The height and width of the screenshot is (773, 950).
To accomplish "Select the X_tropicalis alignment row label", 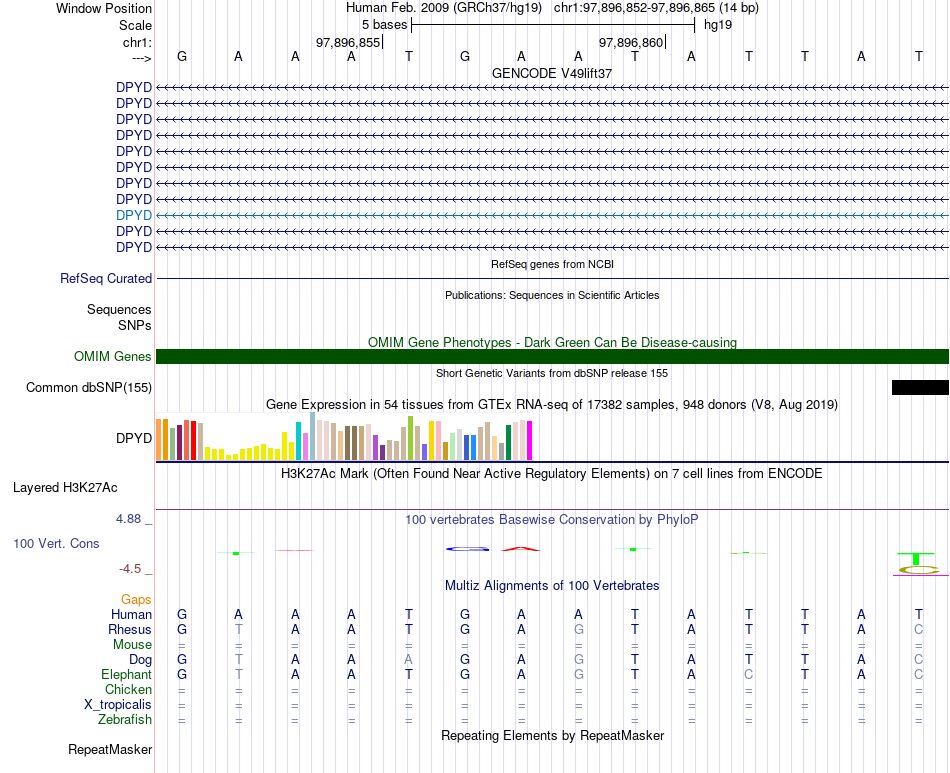I will 118,705.
